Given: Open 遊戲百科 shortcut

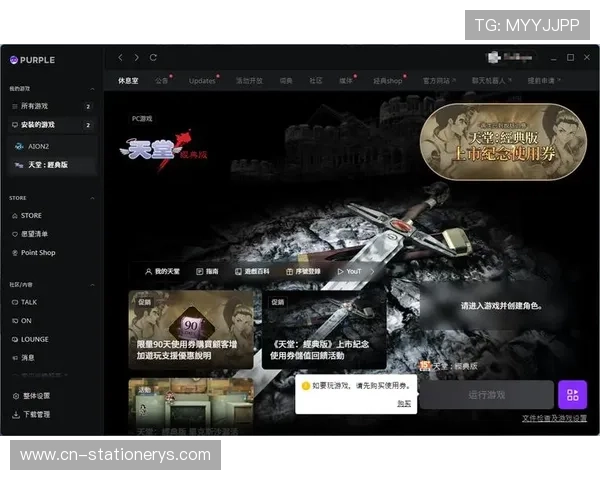Looking at the screenshot, I should click(252, 271).
